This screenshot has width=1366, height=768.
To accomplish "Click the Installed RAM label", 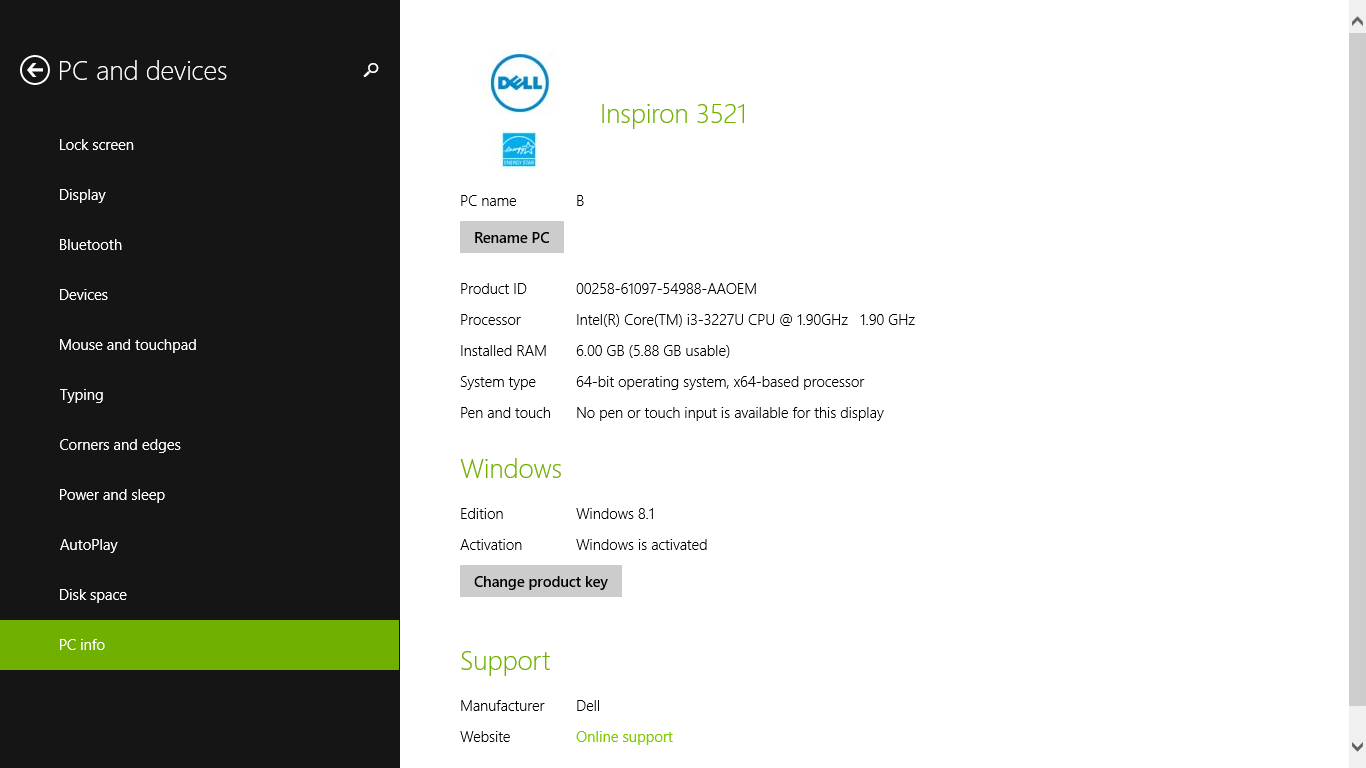I will [x=503, y=351].
